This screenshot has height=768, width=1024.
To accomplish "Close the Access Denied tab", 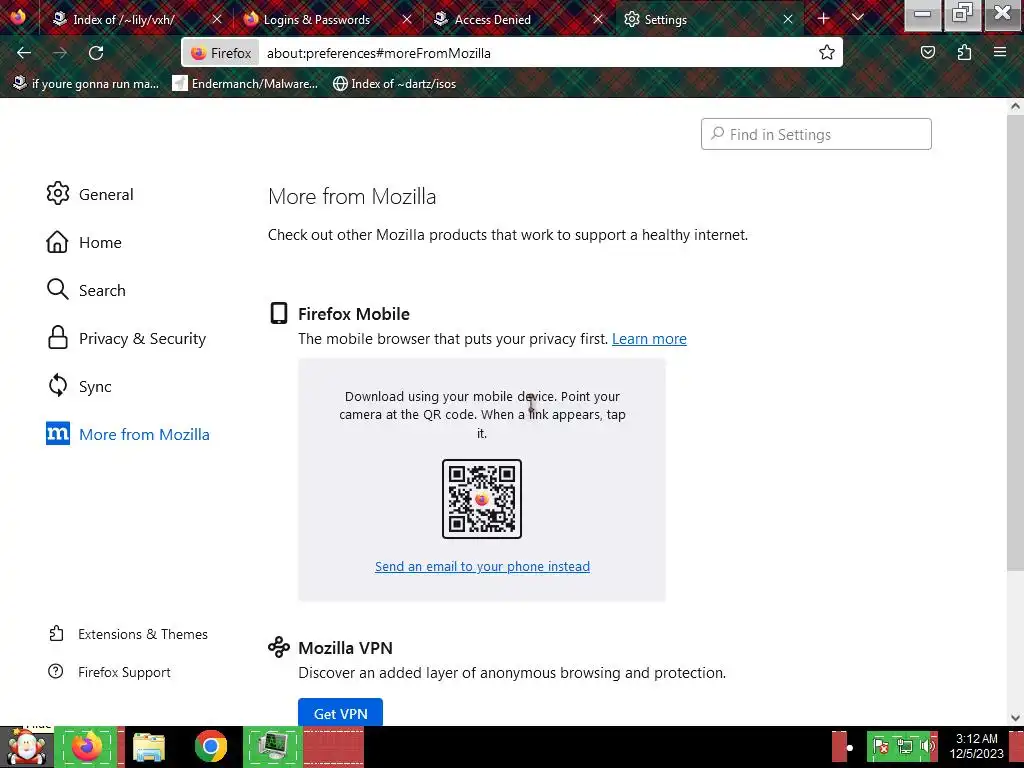I will [x=598, y=20].
